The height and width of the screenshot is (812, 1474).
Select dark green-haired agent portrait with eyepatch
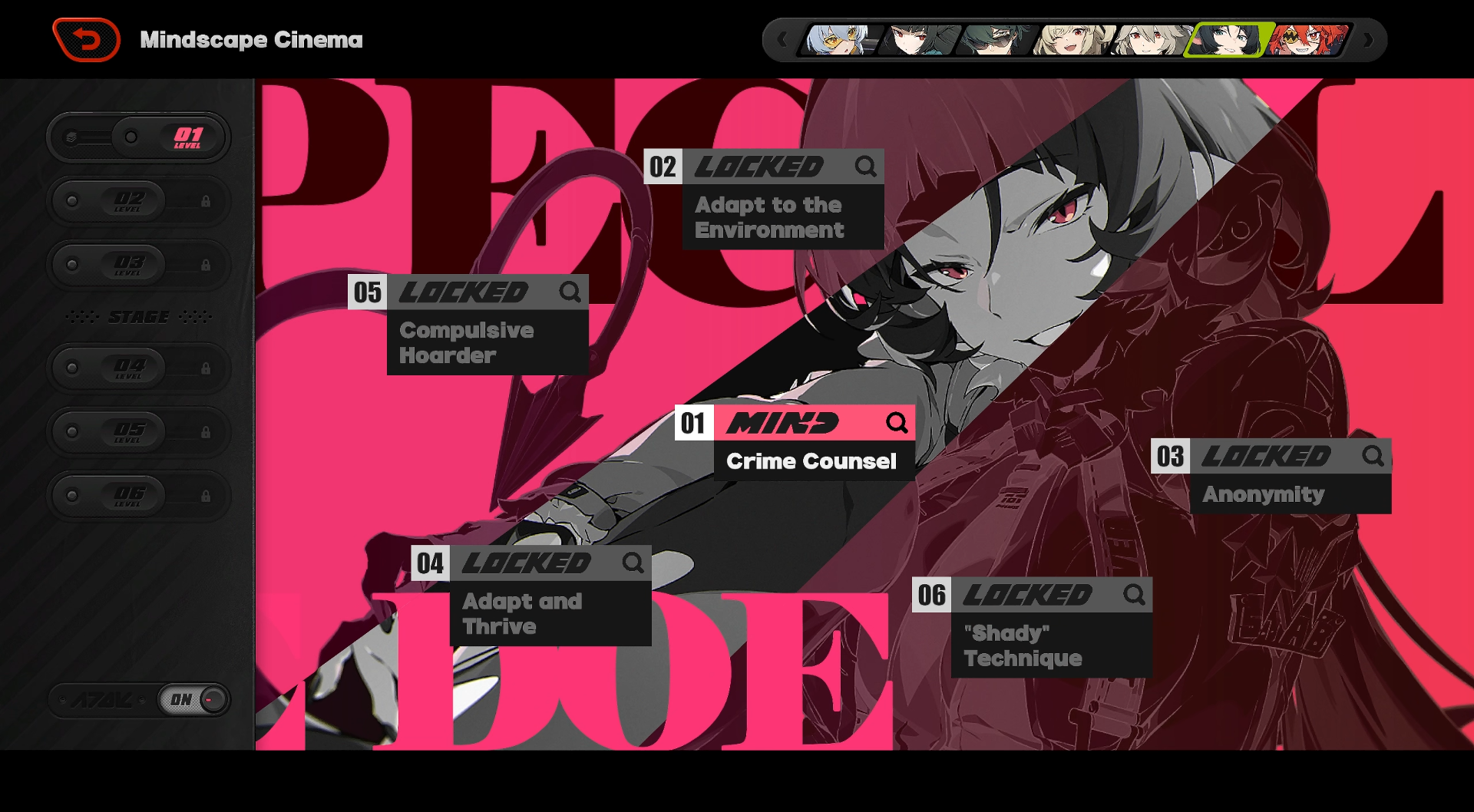point(997,40)
